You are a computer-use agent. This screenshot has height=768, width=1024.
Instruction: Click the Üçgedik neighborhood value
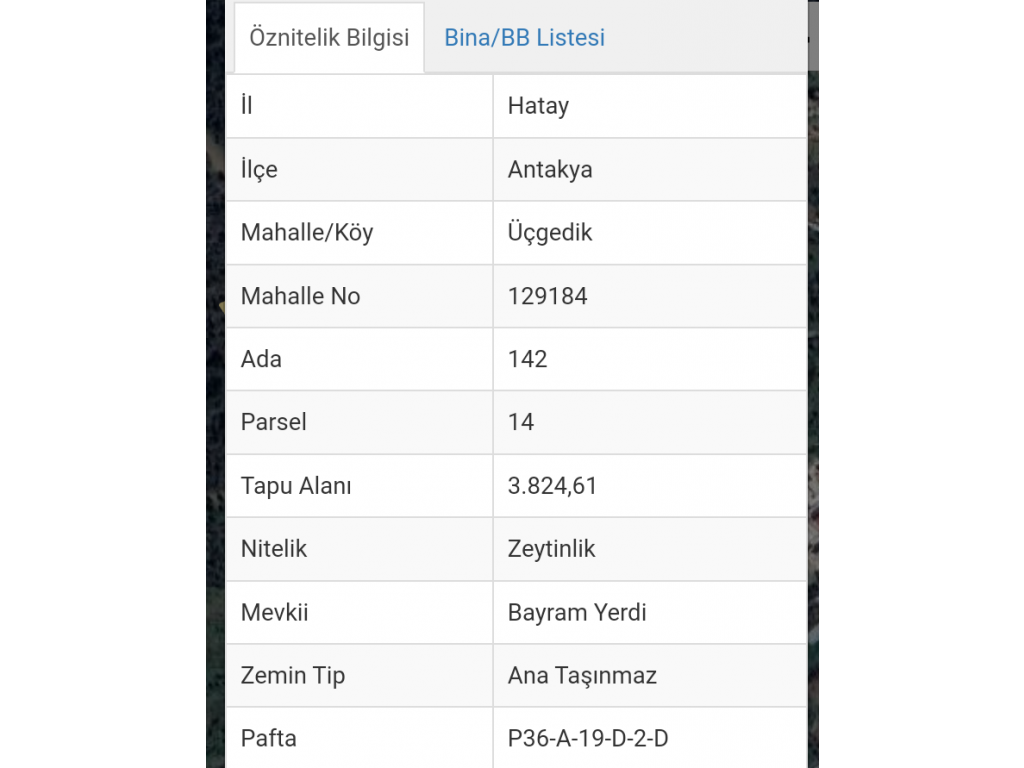[x=550, y=233]
